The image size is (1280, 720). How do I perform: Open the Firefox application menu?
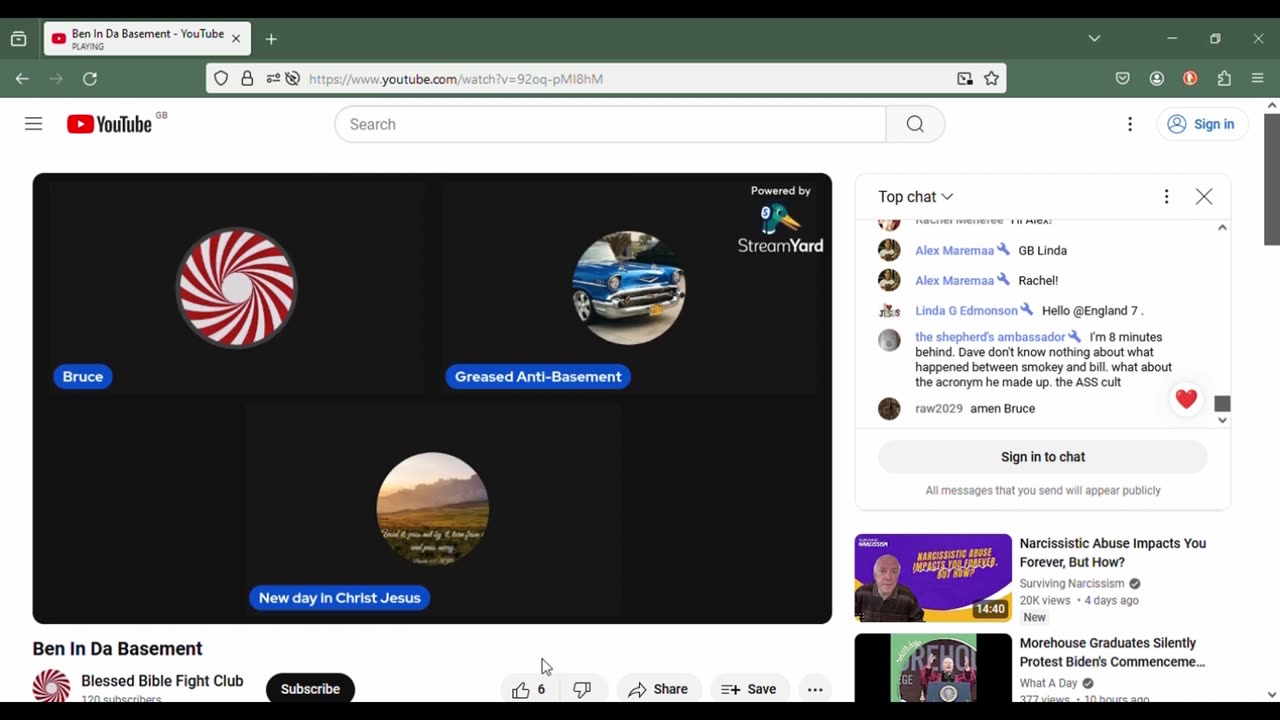coord(1258,79)
